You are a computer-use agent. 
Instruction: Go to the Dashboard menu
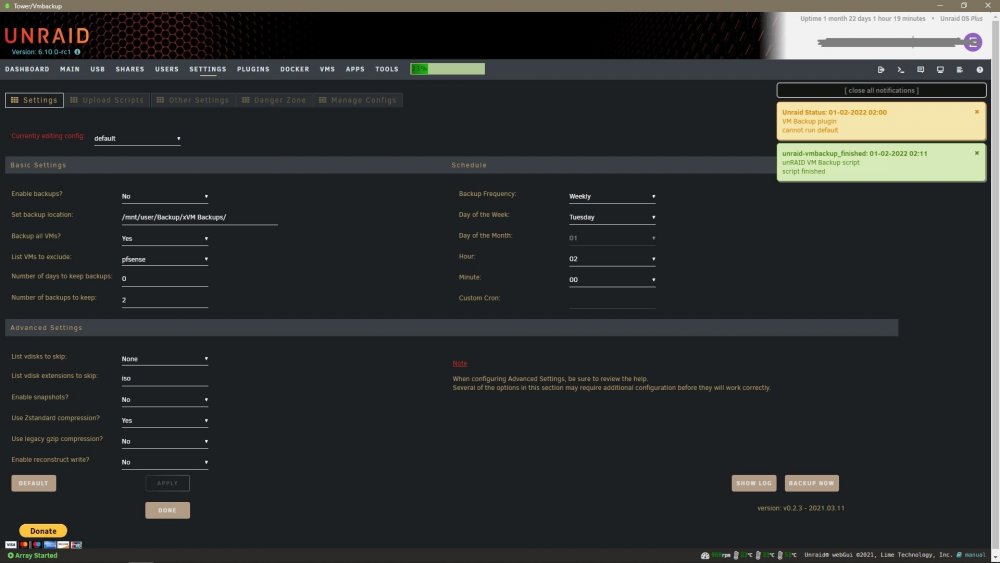tap(27, 69)
